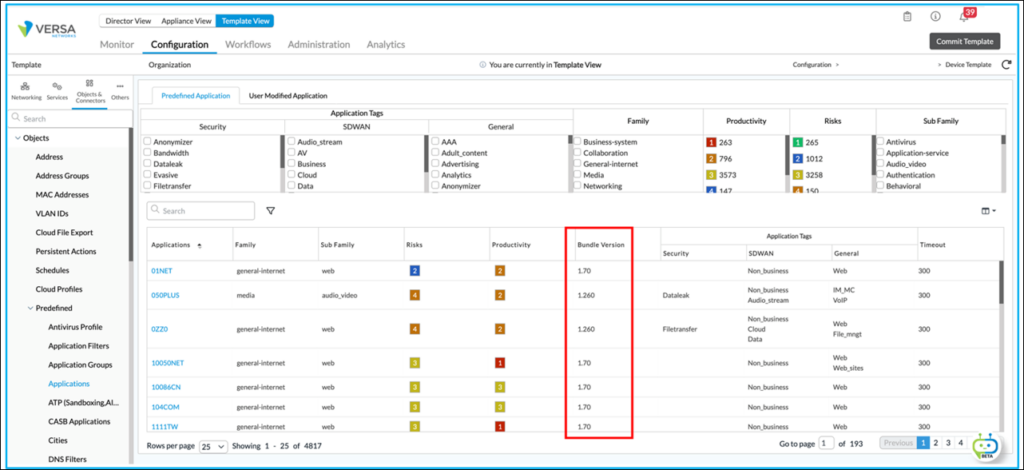Open Address Groups in the tree
Viewport: 1024px width, 470px height.
(62, 176)
